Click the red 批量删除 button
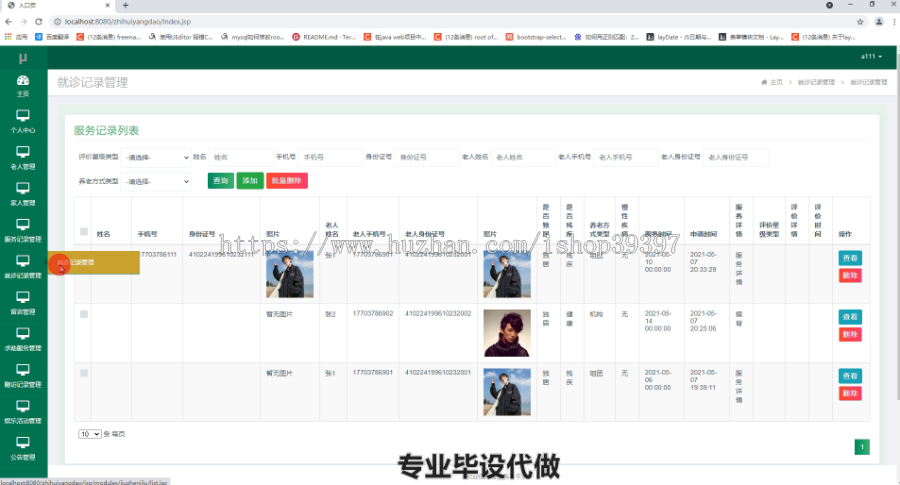Viewport: 900px width, 485px height. coord(286,181)
